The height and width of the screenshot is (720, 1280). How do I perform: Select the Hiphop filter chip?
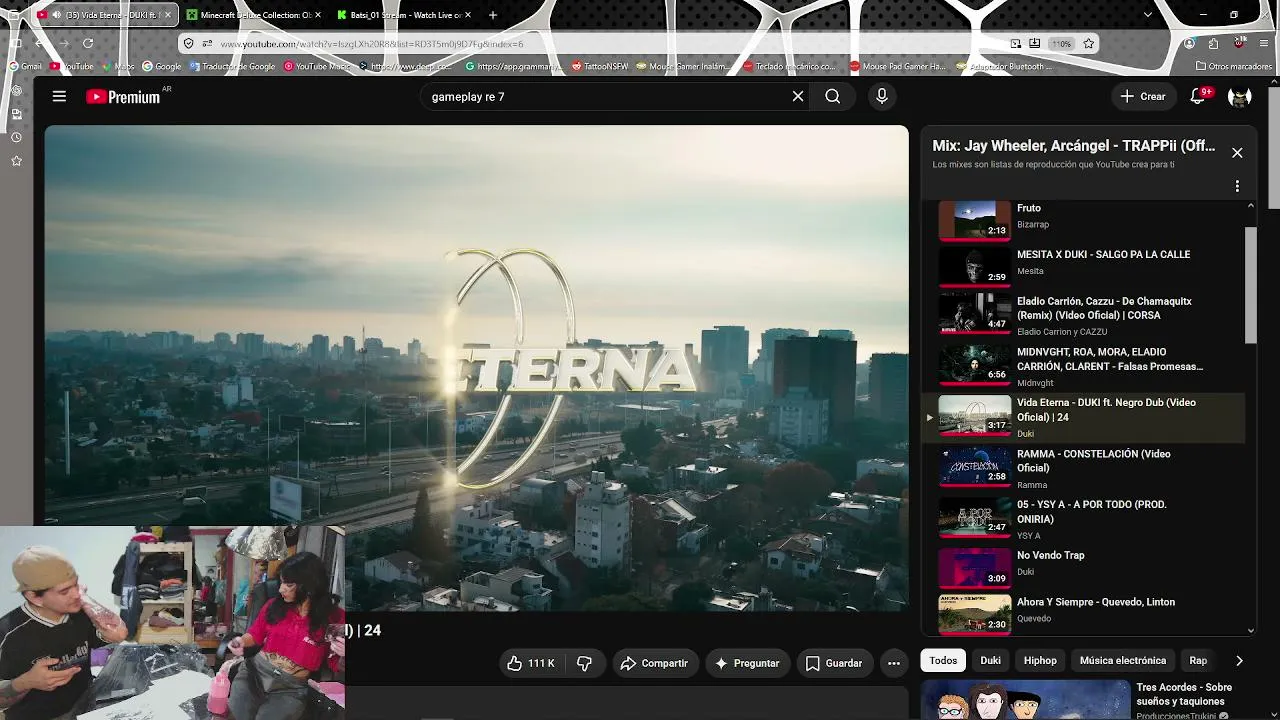pos(1040,660)
